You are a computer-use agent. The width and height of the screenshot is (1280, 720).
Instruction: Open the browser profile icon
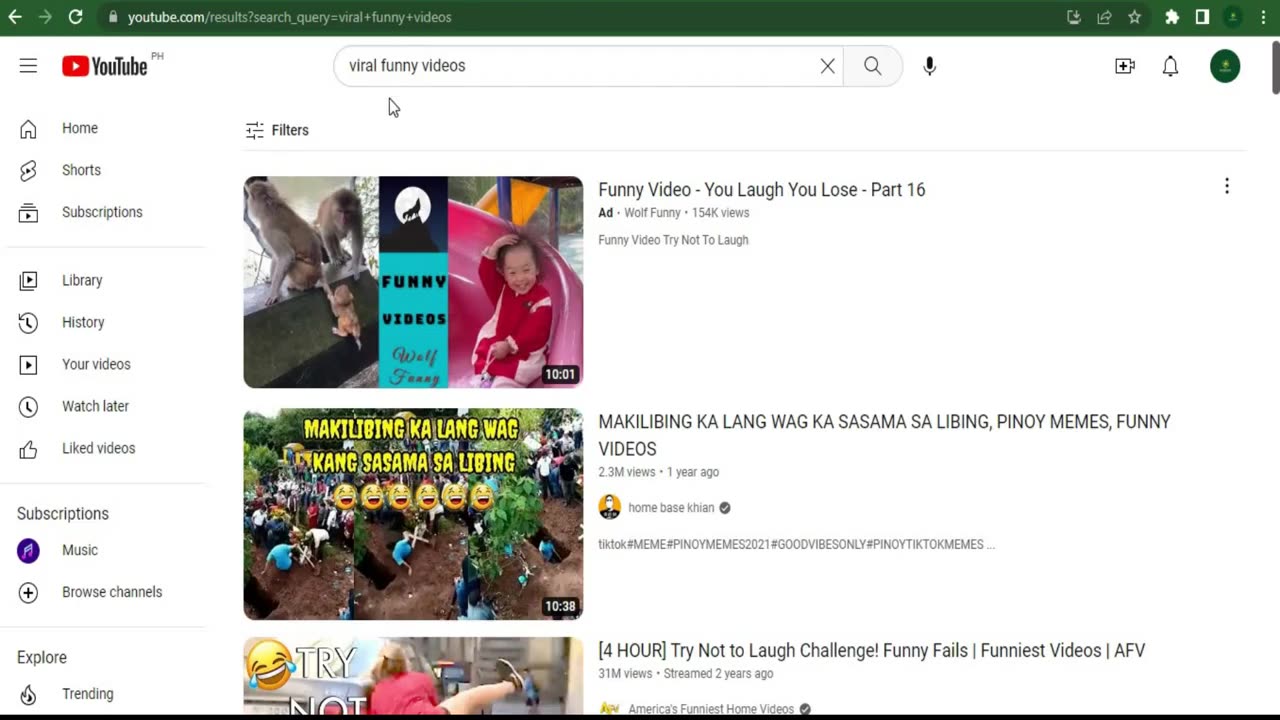[x=1233, y=17]
